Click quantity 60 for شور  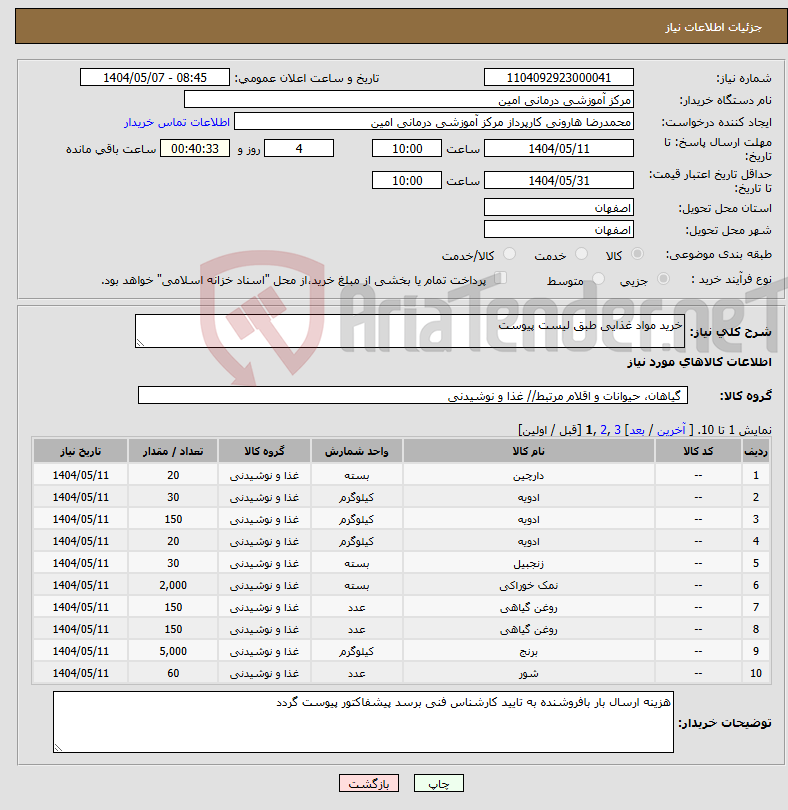pos(173,673)
